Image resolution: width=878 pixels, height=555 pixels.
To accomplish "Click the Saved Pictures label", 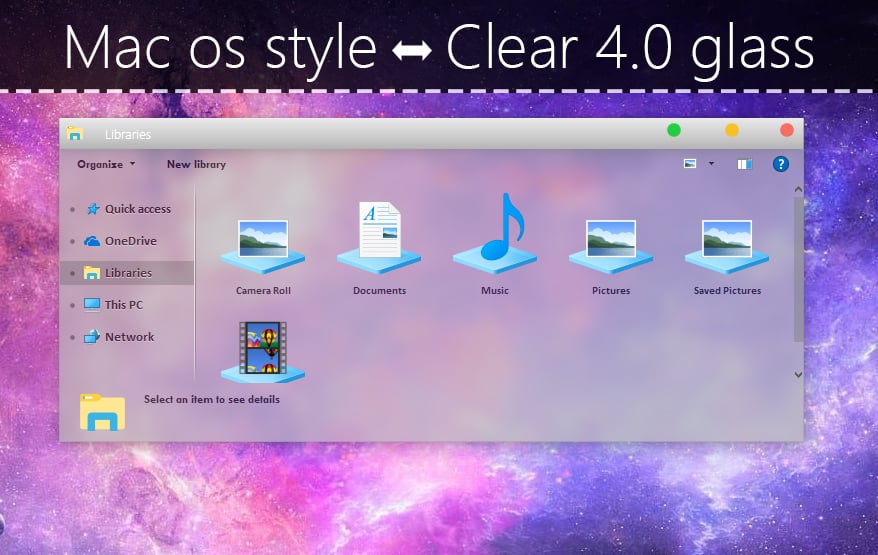I will click(x=727, y=291).
